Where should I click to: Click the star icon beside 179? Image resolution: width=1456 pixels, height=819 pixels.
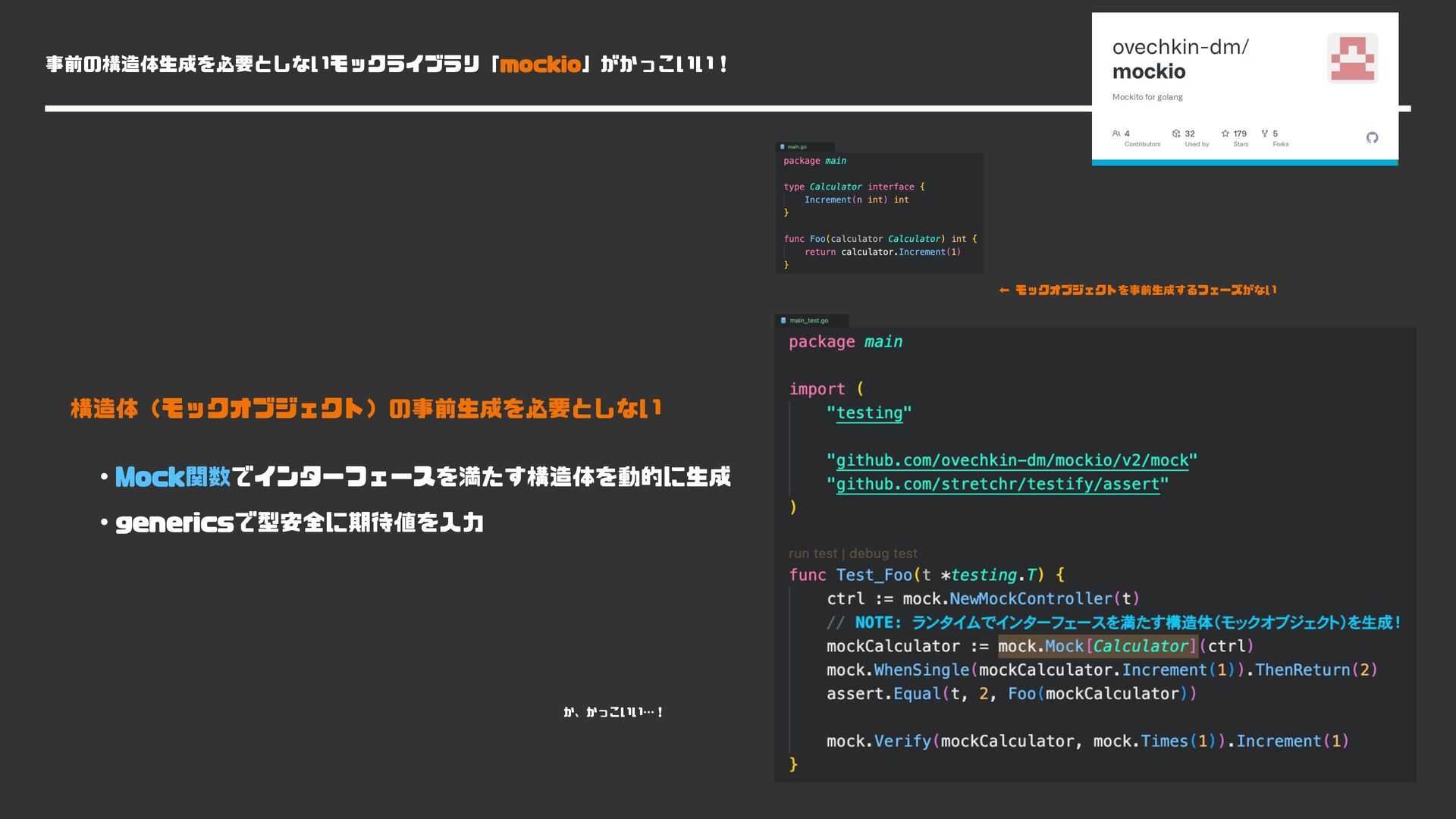1225,133
